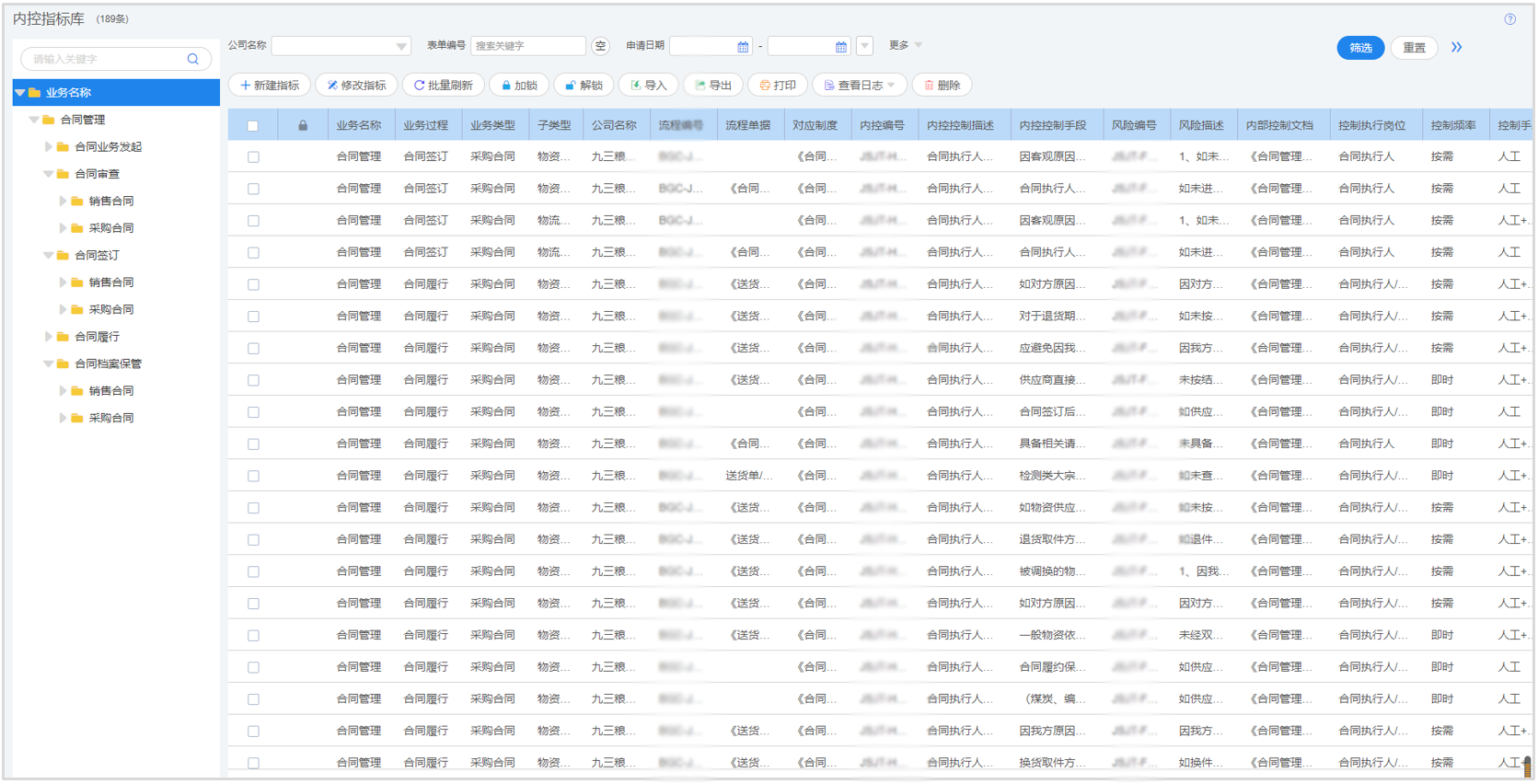Click the 重置 reset button
The image size is (1538, 784).
coord(1415,48)
